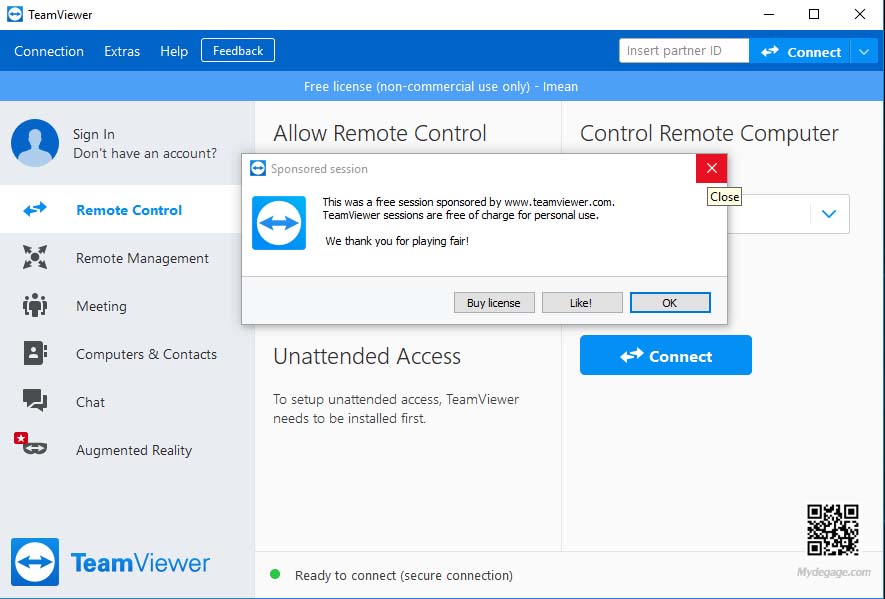Click the user avatar profile icon
This screenshot has height=599, width=885.
tap(35, 143)
